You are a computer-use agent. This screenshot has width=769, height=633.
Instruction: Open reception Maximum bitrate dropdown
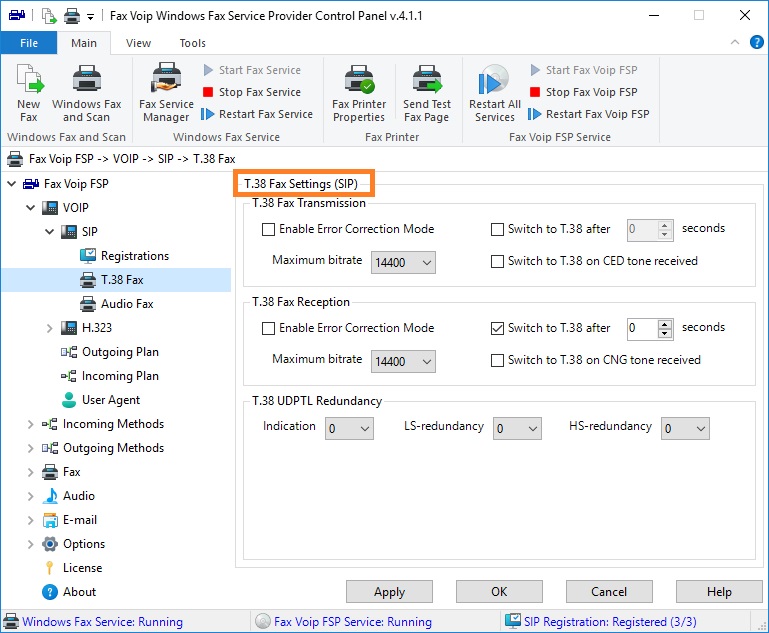click(403, 361)
